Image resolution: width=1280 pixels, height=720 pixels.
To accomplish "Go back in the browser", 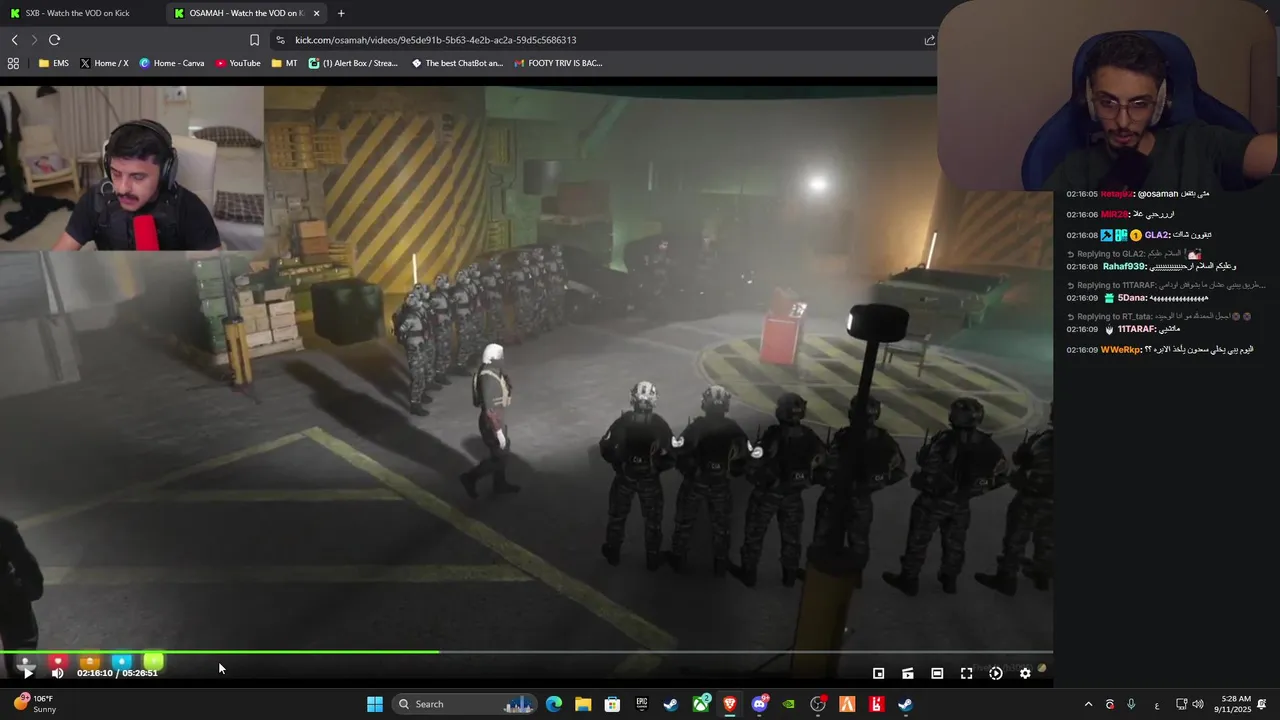I will [x=14, y=40].
